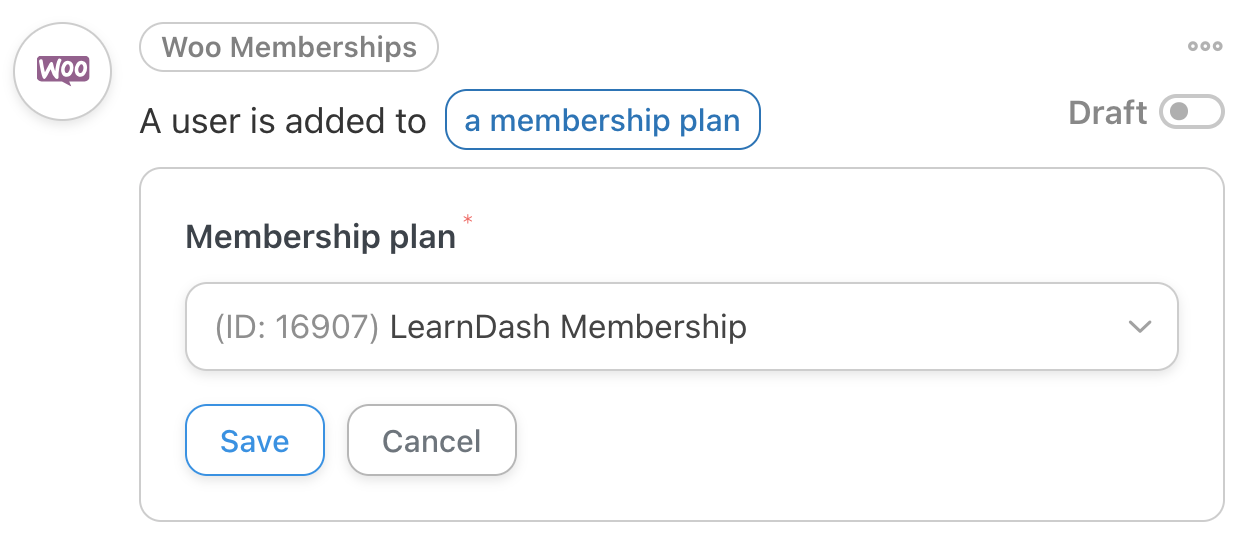Click the Membership plan field label
This screenshot has height=540, width=1244.
click(x=320, y=237)
